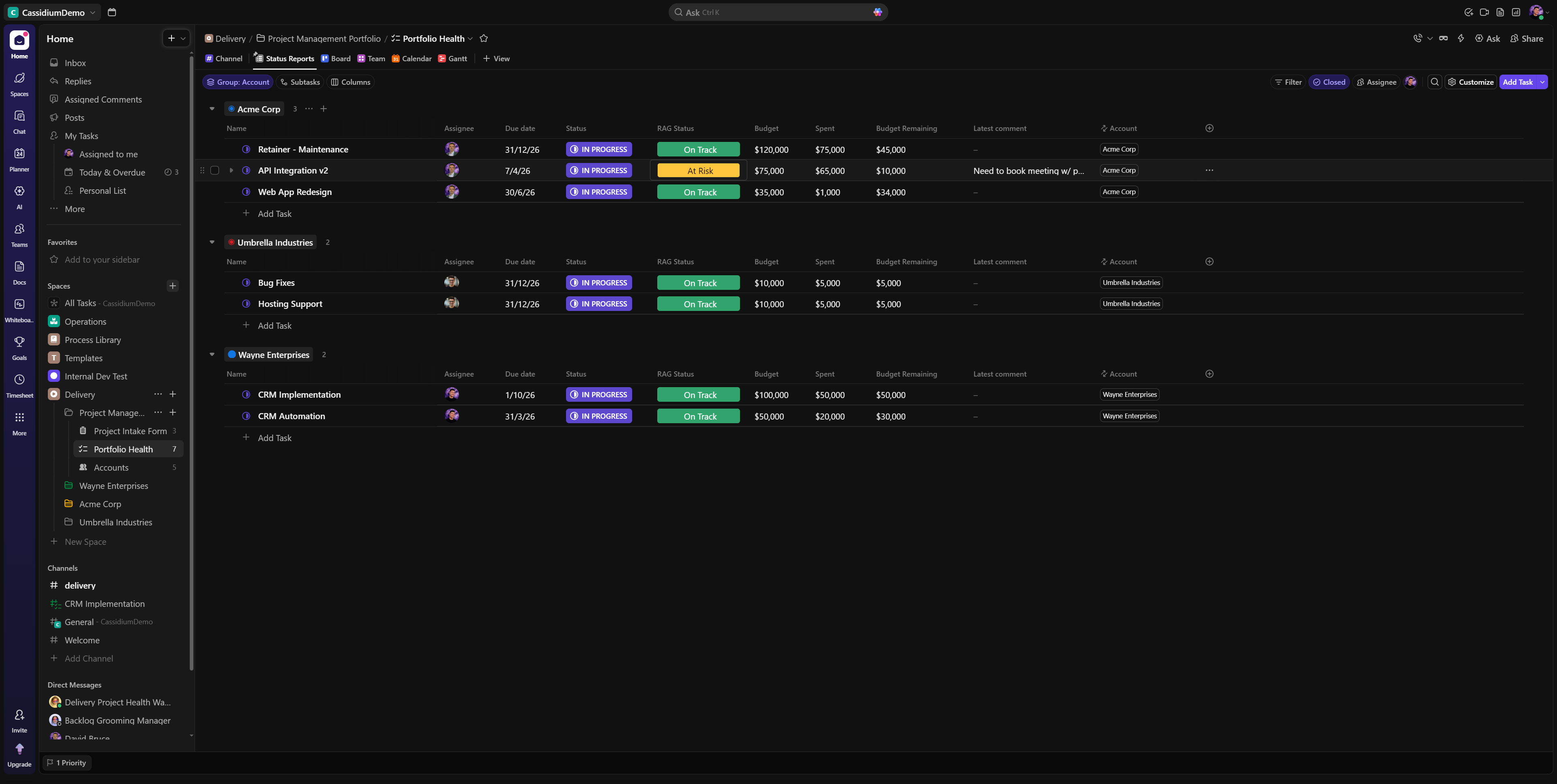The image size is (1557, 784).
Task: Favorite Portfolio Health with star icon
Action: 484,38
